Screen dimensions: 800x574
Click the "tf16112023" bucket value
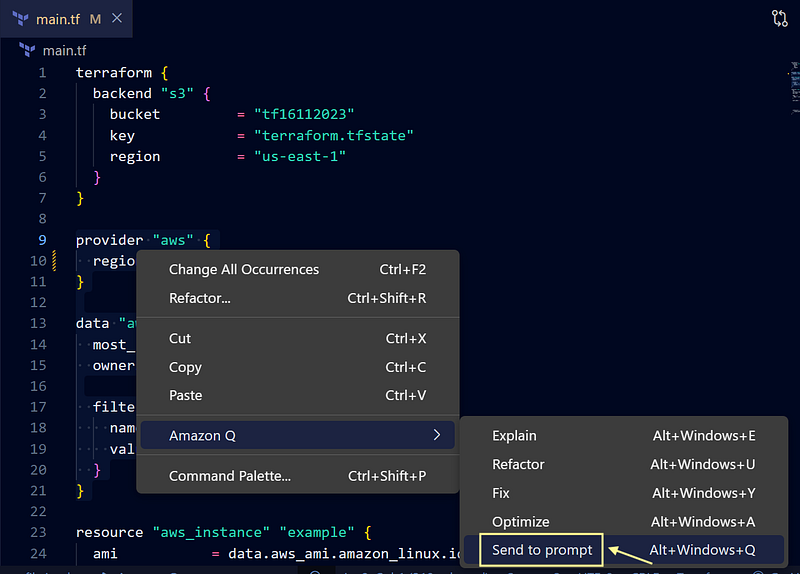[304, 114]
